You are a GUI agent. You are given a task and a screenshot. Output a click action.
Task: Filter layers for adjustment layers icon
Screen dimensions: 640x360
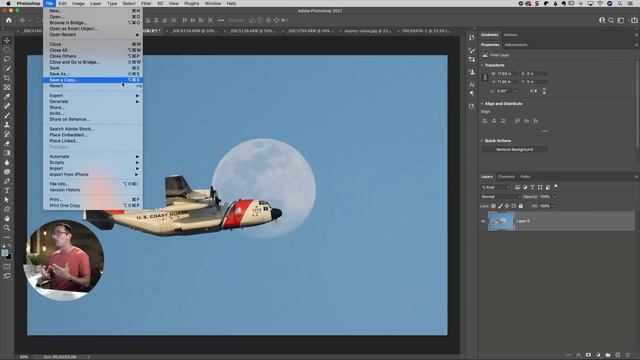[525, 187]
